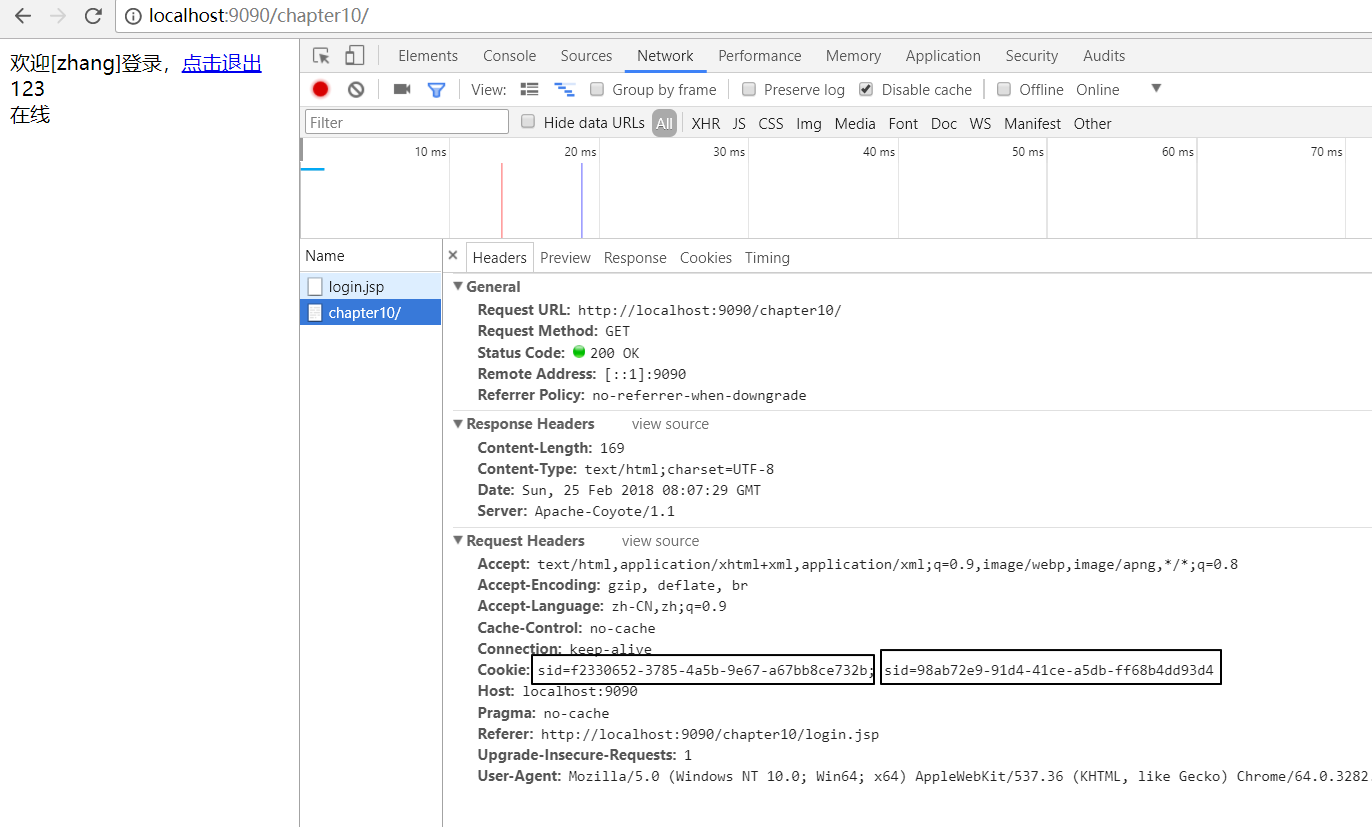Click the browser address bar URL
1372x827 pixels.
click(x=258, y=16)
